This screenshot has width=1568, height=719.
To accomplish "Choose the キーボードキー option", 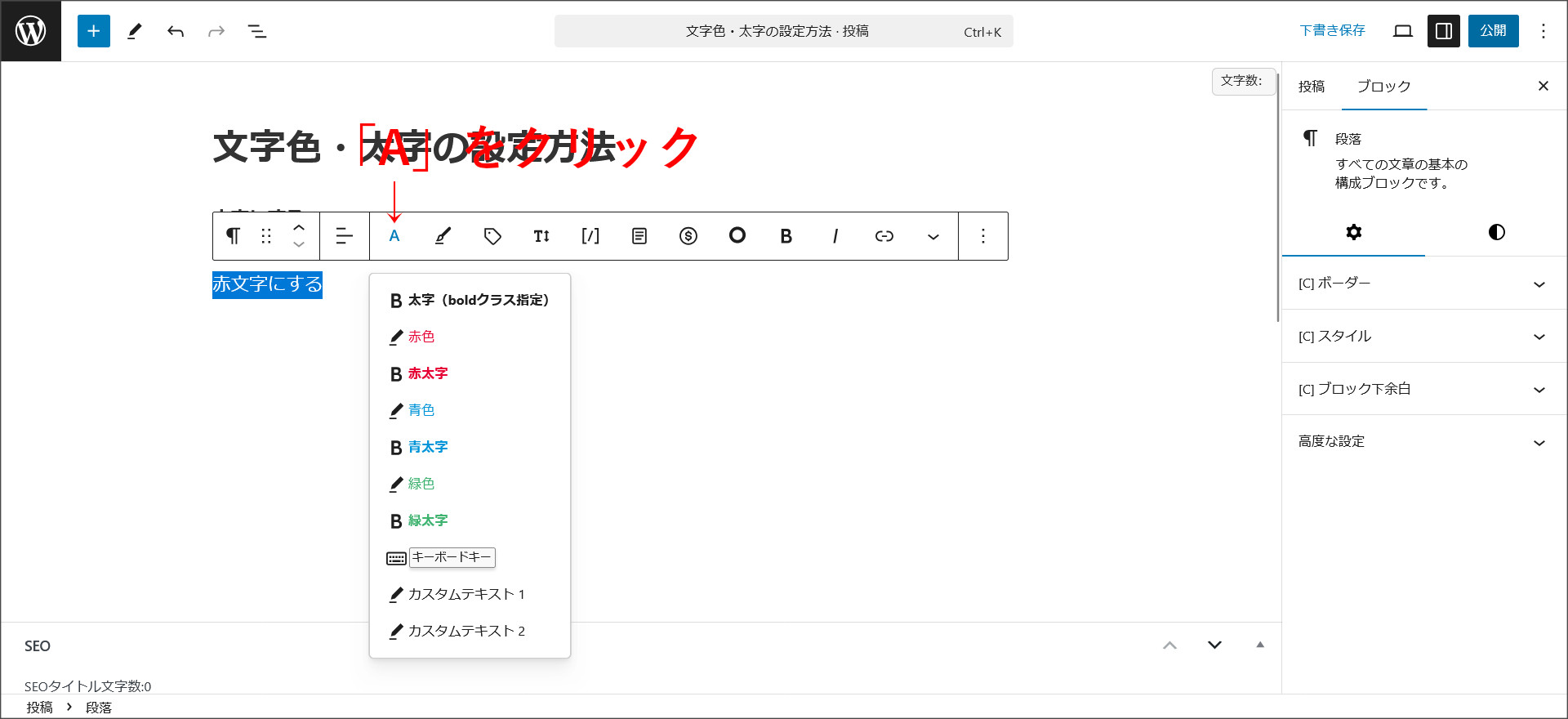I will [470, 557].
